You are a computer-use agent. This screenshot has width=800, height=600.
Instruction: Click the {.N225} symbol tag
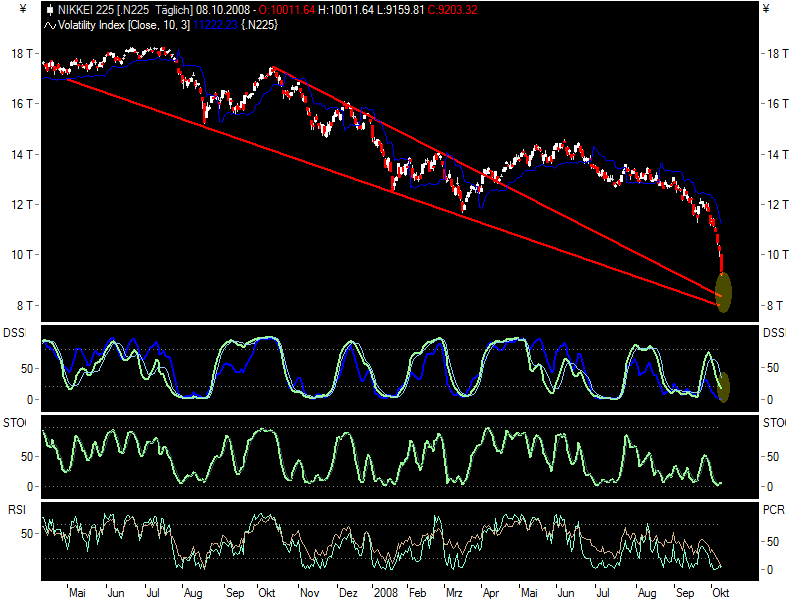pyautogui.click(x=259, y=25)
